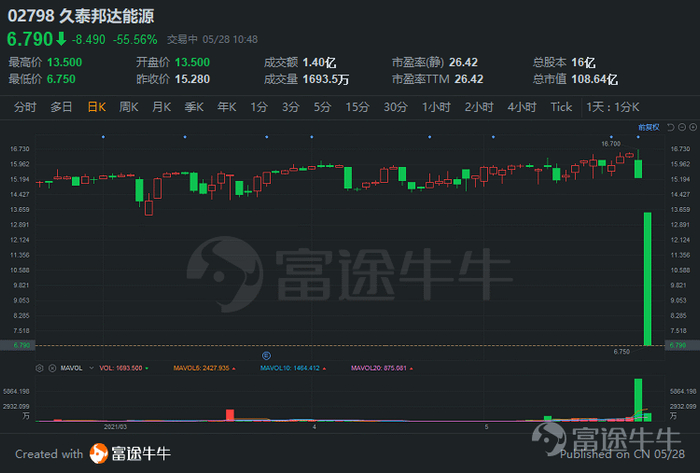Click the 成交量 1693.5万 value

tap(326, 79)
